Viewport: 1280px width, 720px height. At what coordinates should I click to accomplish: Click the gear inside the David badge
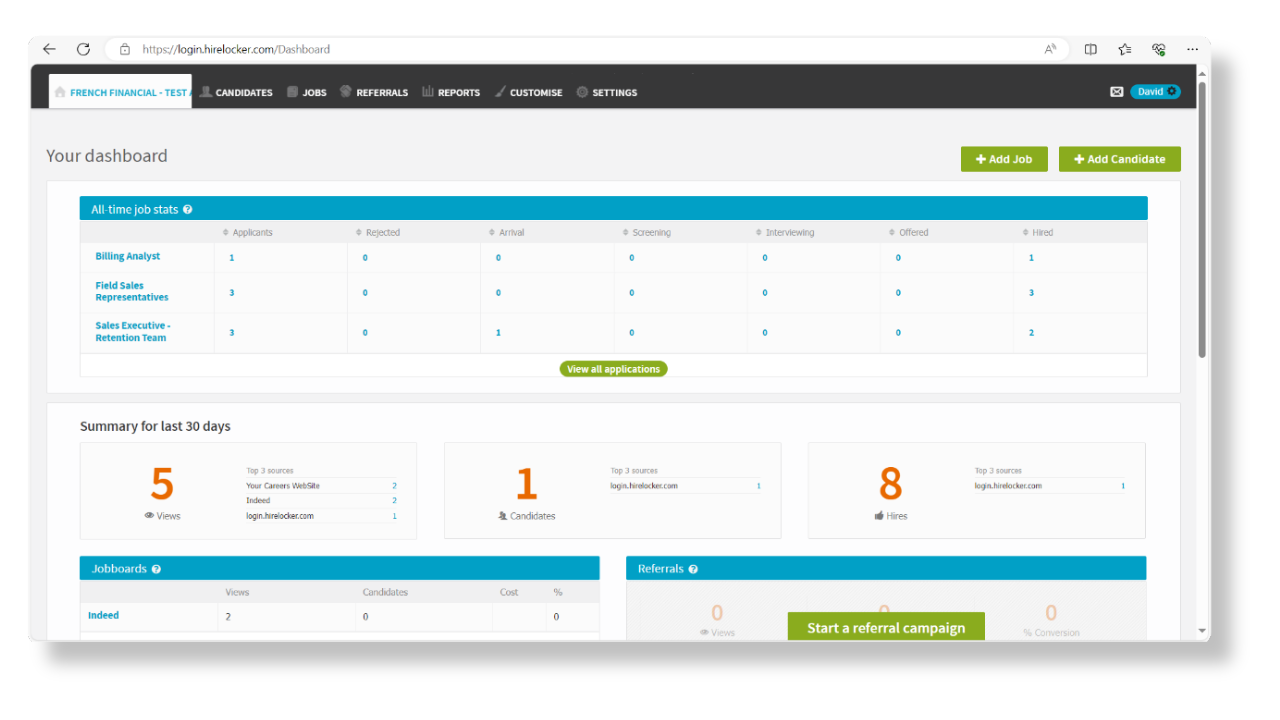click(x=1170, y=91)
